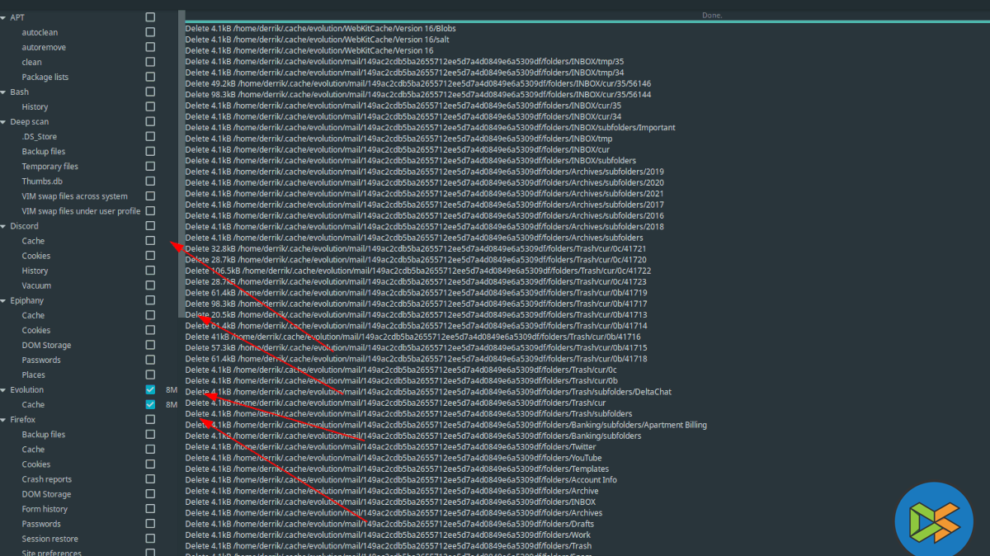Click the 106.5kB 'Trash/cur/0c/41722' log line
Viewport: 990px width, 556px height.
418,271
